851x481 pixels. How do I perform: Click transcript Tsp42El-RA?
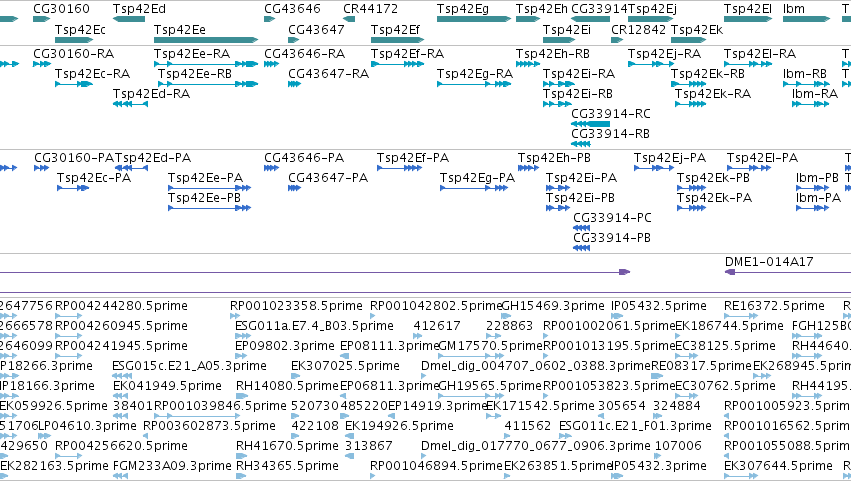pos(760,54)
